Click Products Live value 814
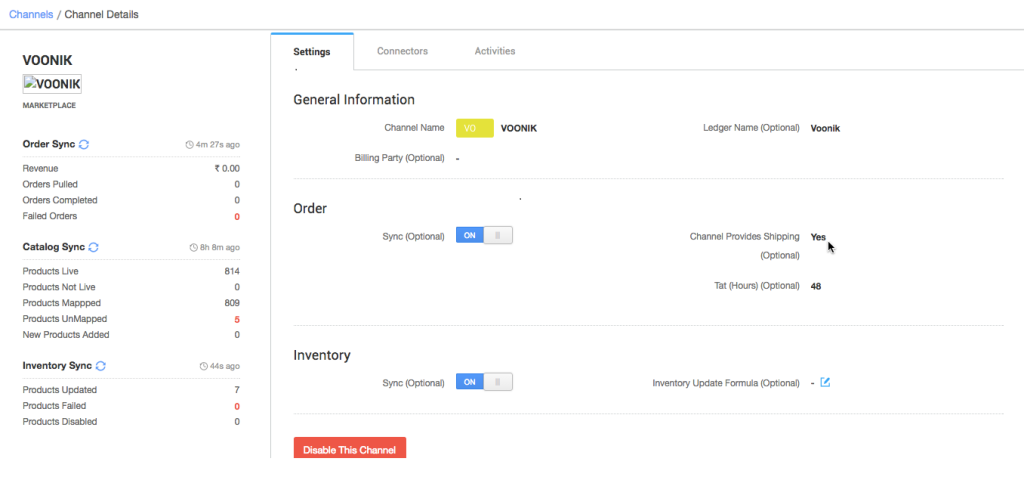This screenshot has width=1024, height=480. coord(232,271)
